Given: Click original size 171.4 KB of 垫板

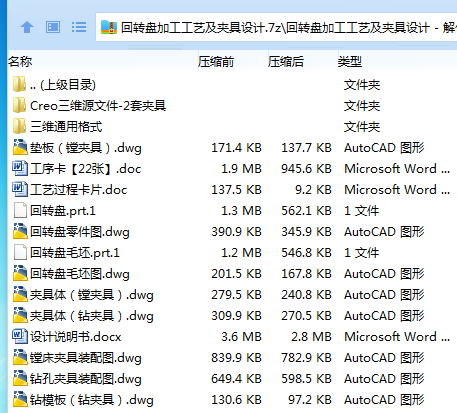Looking at the screenshot, I should (x=236, y=148).
